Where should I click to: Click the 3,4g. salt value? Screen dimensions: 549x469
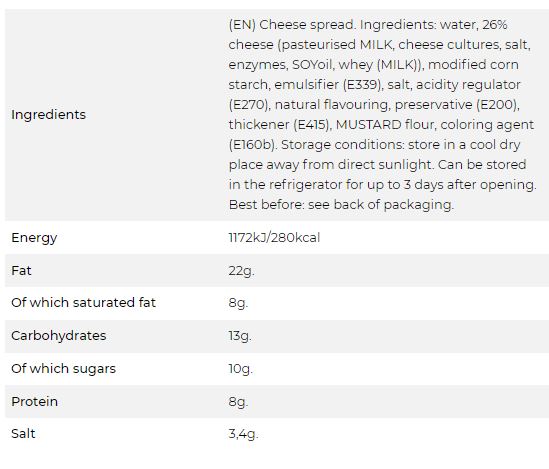(x=243, y=434)
